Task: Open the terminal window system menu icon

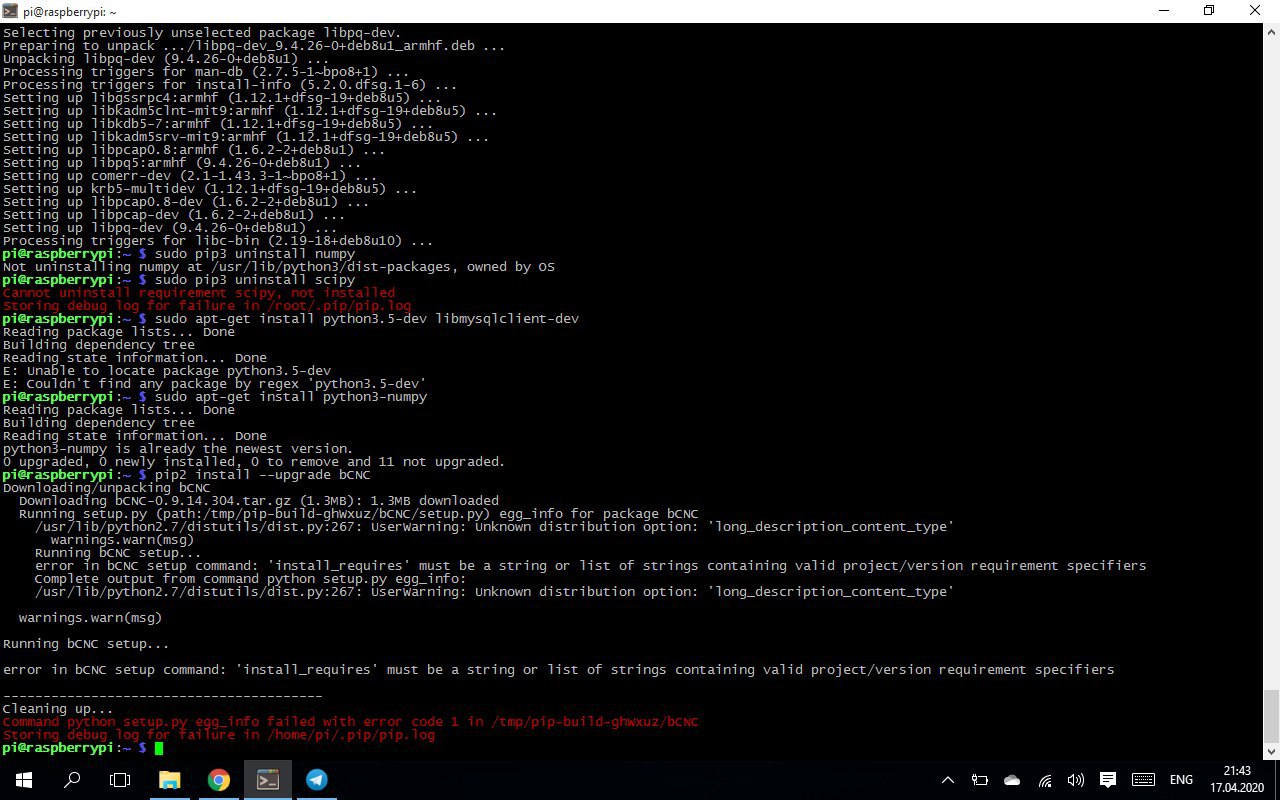Action: click(11, 11)
